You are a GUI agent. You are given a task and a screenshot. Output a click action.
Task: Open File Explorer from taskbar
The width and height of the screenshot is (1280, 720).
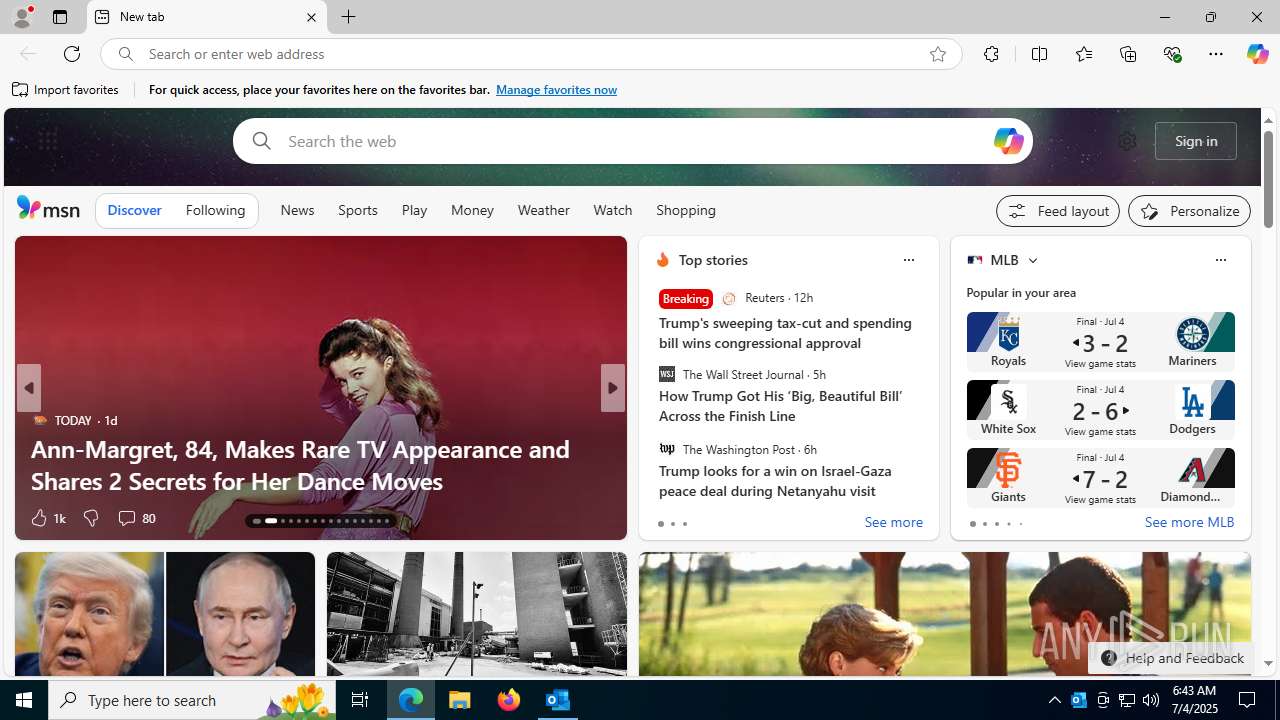click(460, 700)
